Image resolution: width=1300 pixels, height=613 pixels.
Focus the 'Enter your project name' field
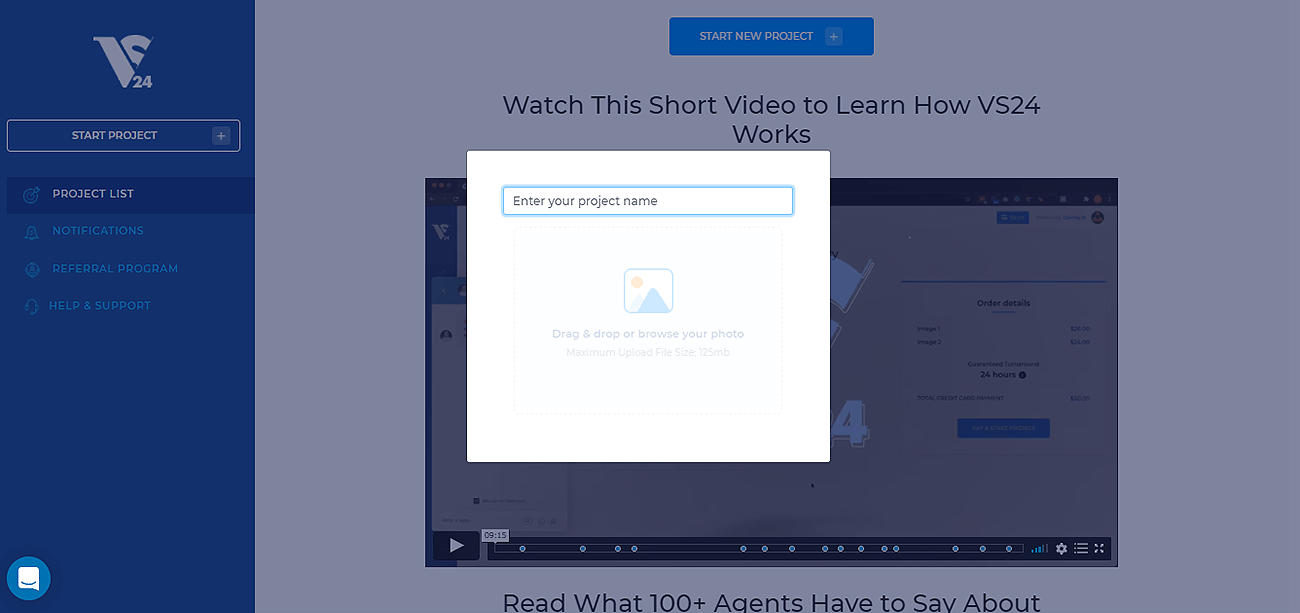[x=648, y=201]
